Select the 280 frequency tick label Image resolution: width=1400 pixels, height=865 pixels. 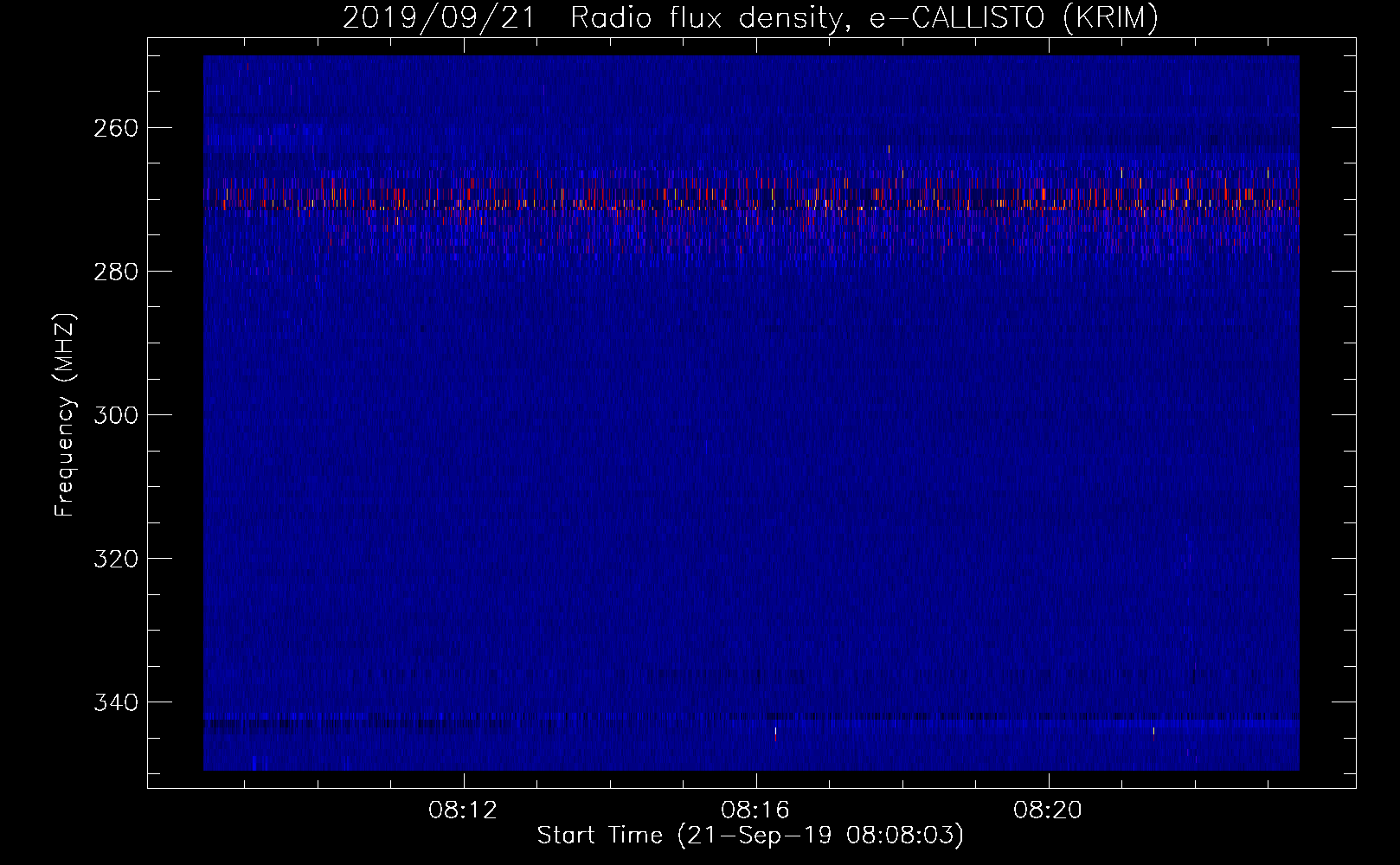[x=115, y=272]
